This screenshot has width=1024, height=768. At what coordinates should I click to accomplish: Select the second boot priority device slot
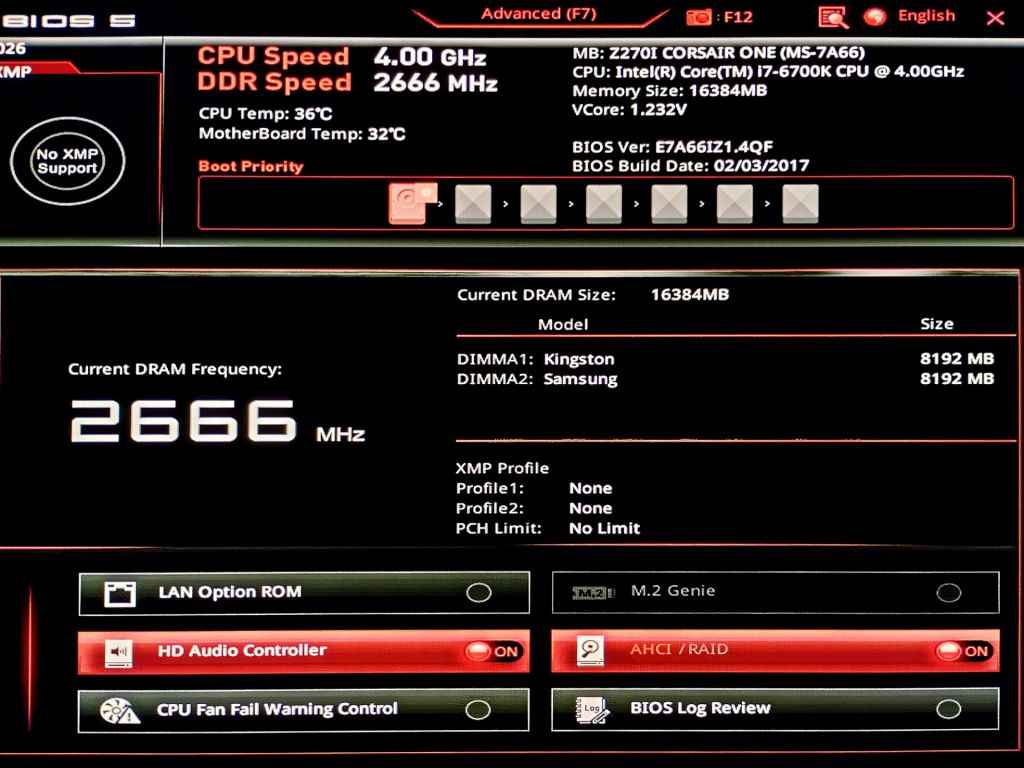click(x=473, y=204)
